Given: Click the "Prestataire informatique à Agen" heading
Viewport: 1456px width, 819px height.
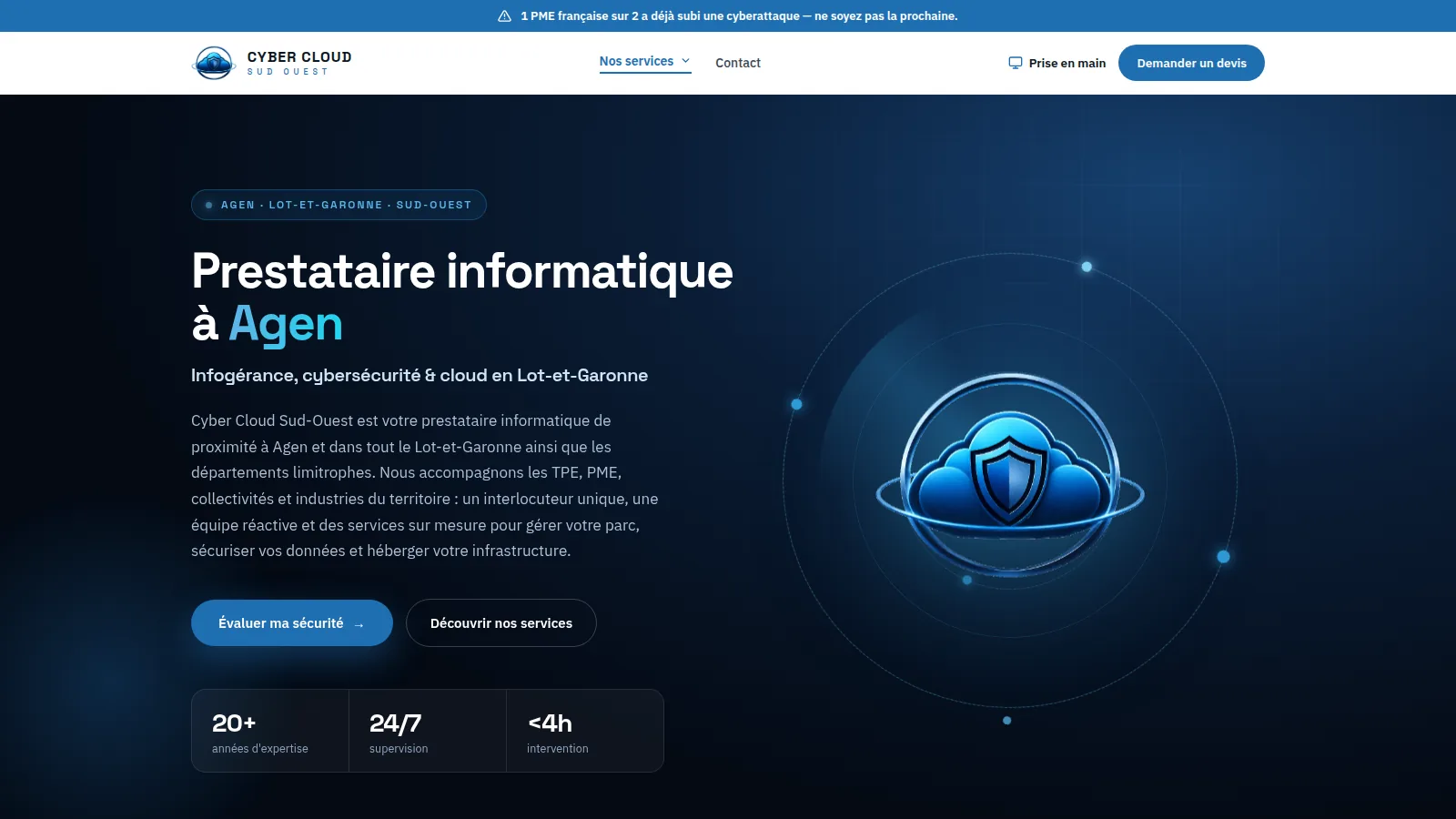Looking at the screenshot, I should [x=462, y=297].
